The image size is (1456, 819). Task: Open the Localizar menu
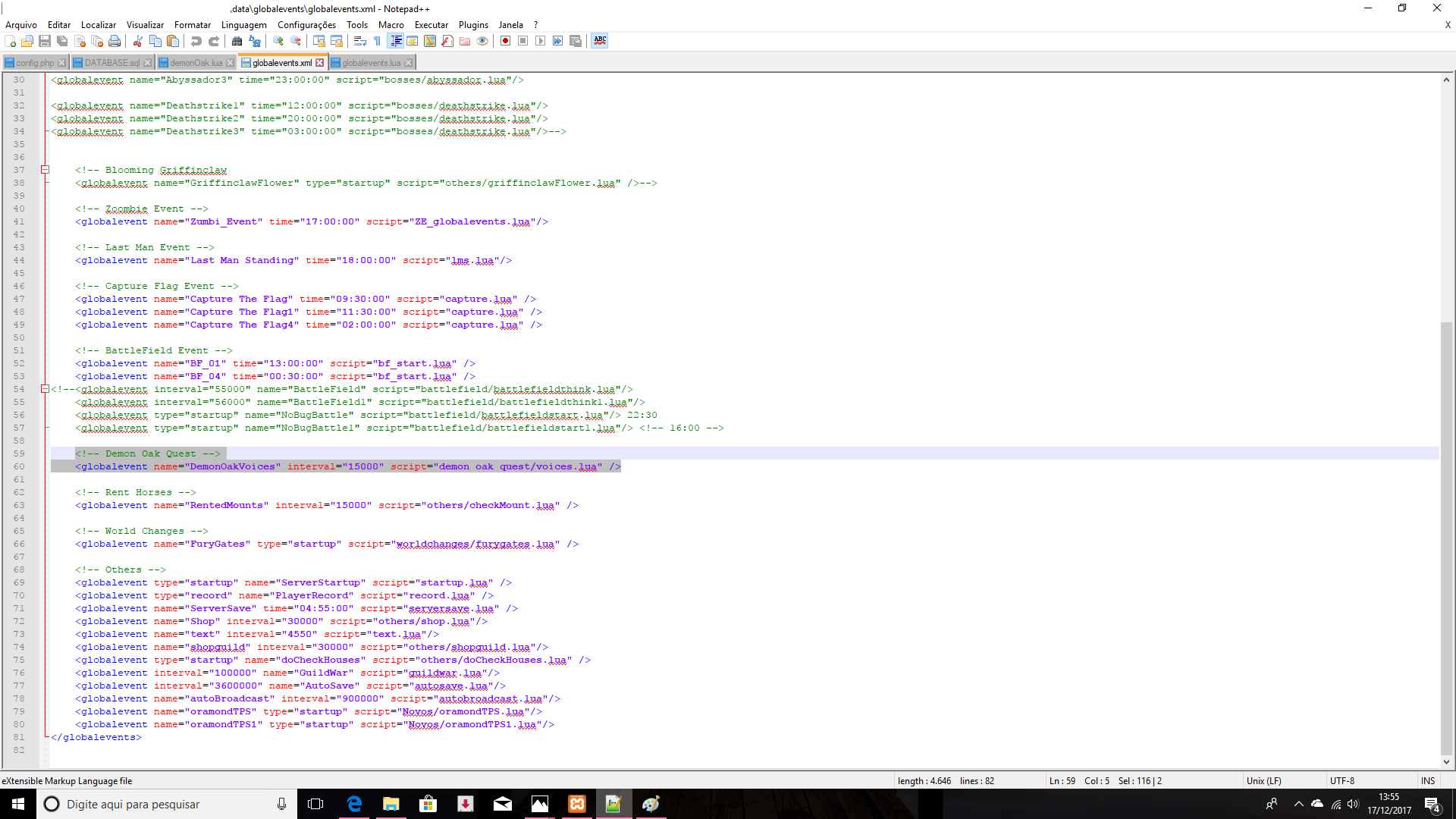[x=99, y=25]
